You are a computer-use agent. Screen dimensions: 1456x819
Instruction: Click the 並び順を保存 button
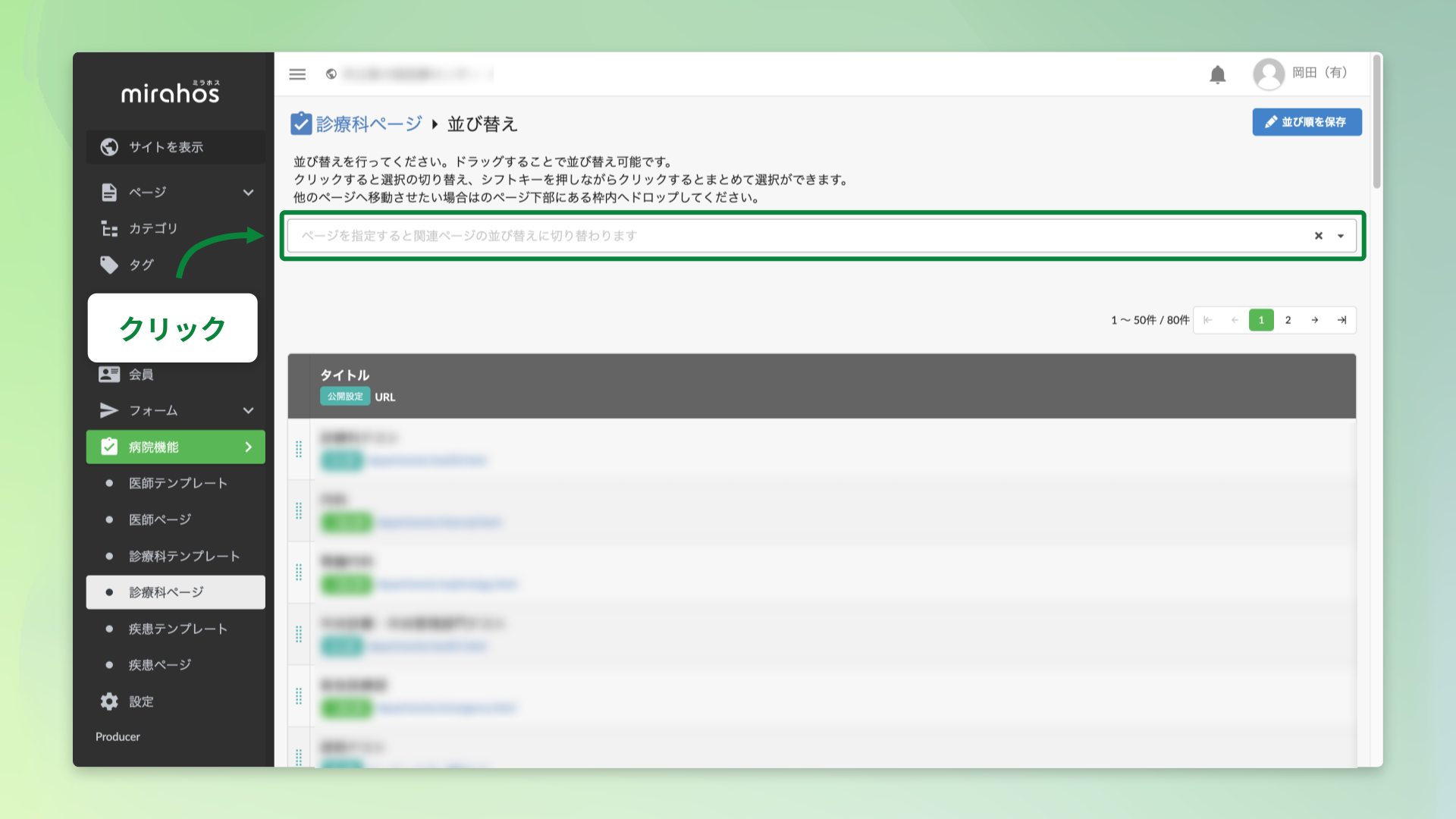coord(1307,122)
